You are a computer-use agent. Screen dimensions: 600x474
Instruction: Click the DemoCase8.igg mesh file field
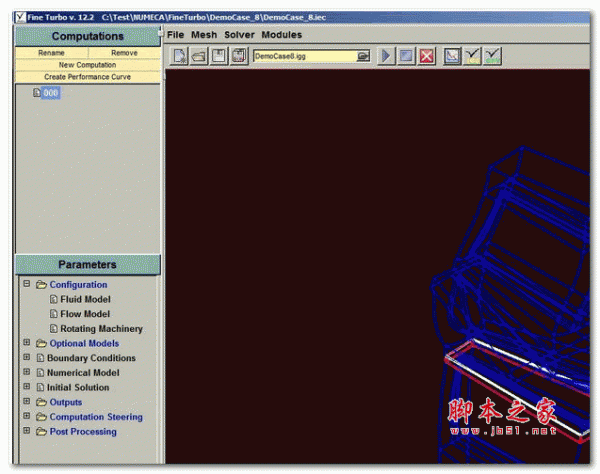(x=305, y=56)
